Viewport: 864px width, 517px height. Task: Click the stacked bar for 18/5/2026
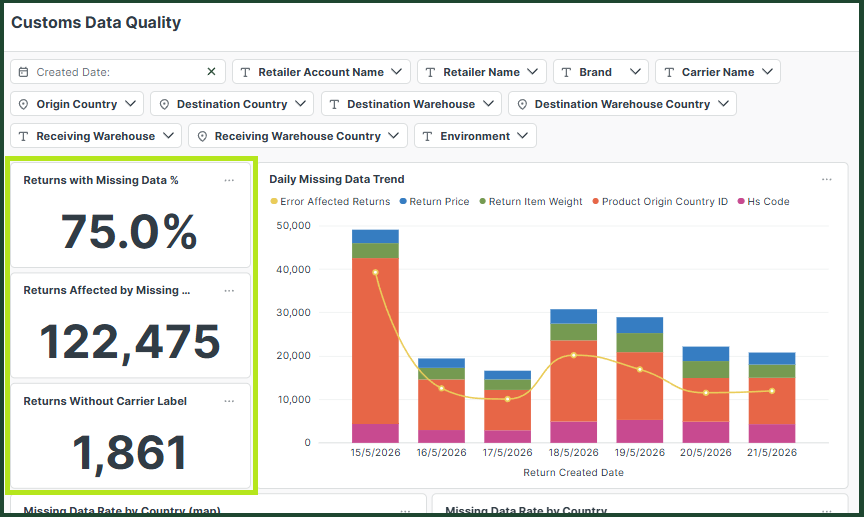574,376
